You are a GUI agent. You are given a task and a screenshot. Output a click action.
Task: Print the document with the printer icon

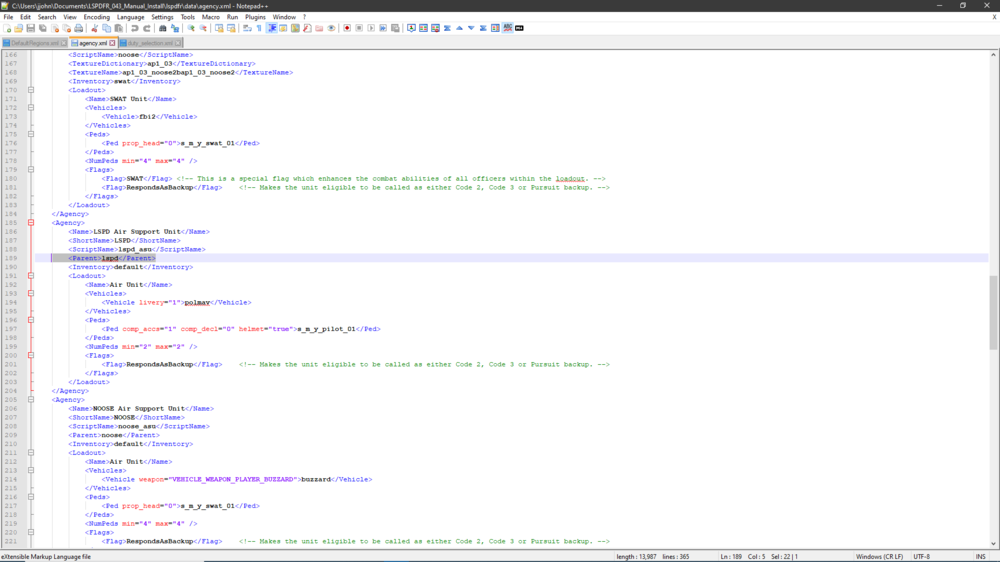click(78, 28)
